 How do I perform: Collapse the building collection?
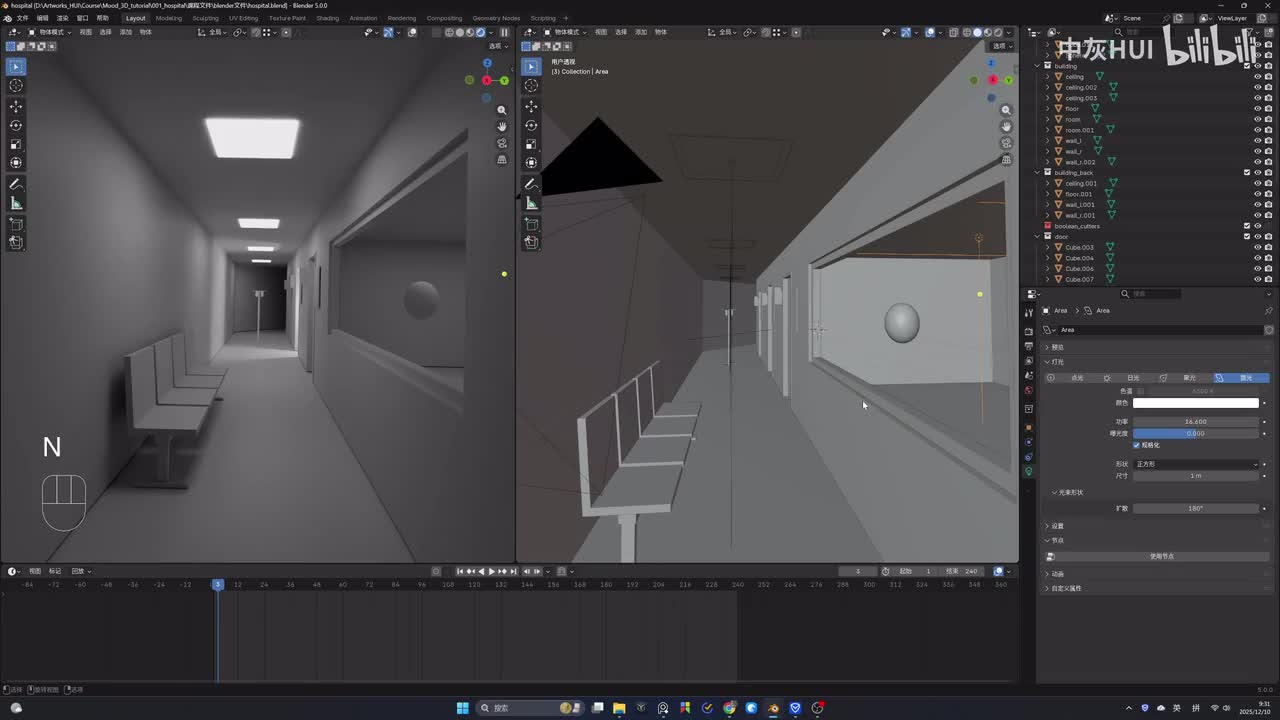1038,66
